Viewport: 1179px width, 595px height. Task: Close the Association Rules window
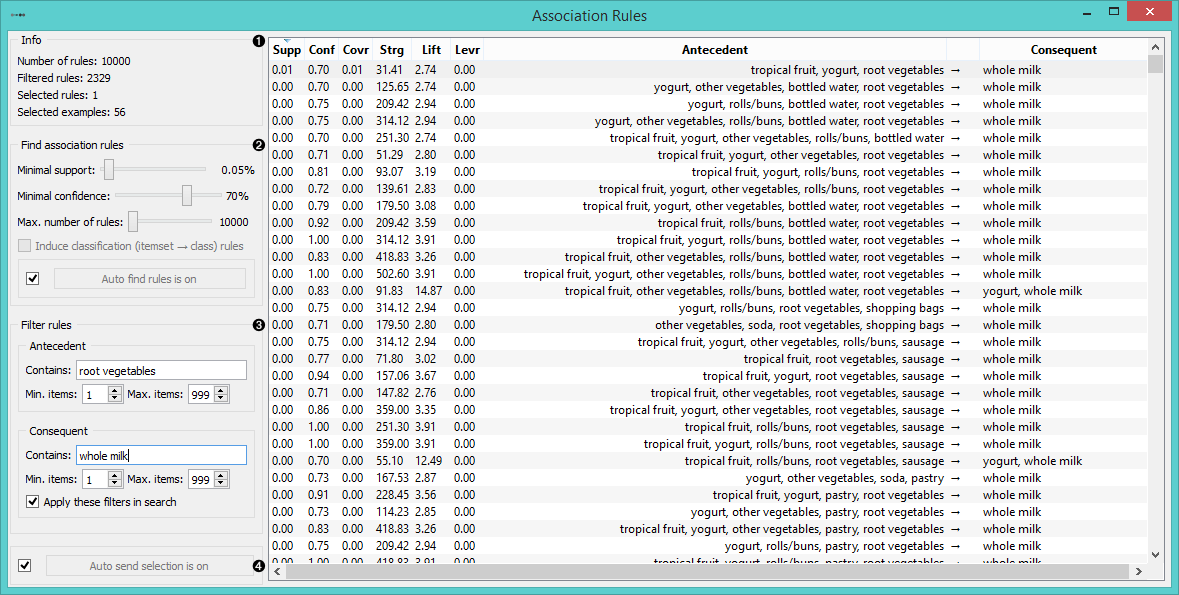coord(1150,11)
